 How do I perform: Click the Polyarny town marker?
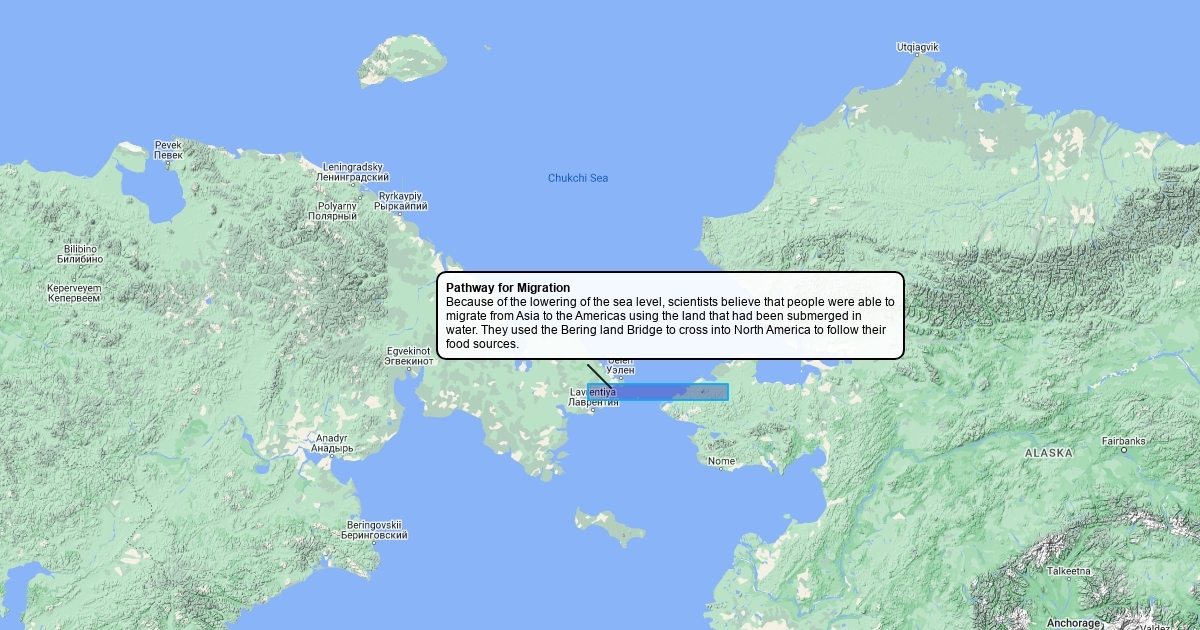click(330, 222)
